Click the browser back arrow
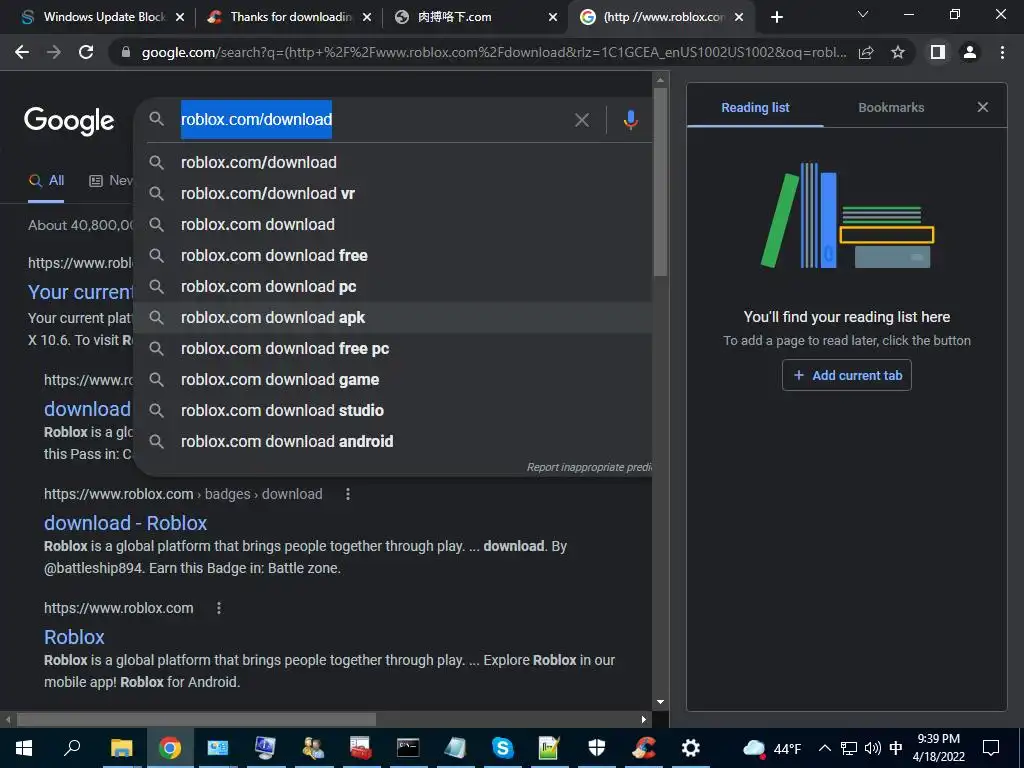The image size is (1024, 768). tap(22, 52)
